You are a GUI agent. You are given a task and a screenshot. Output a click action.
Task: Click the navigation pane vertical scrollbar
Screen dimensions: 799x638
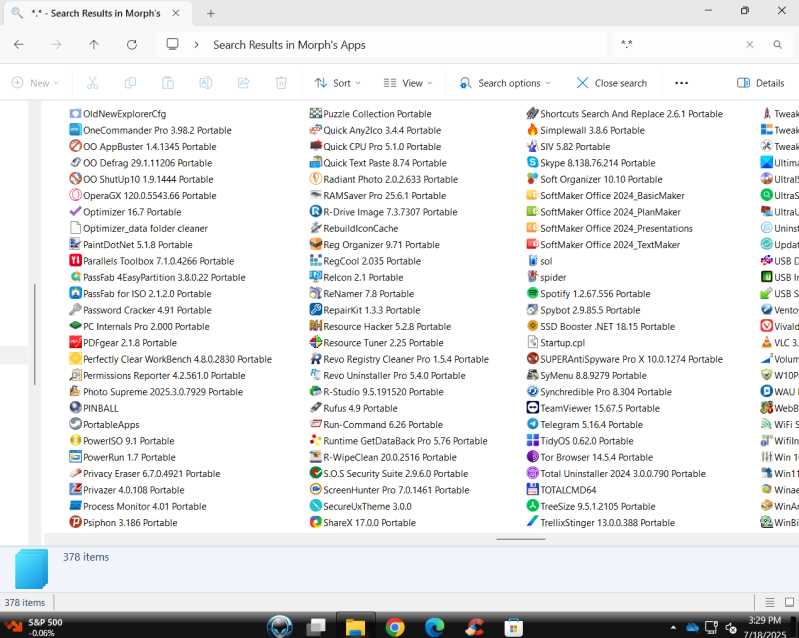click(35, 334)
